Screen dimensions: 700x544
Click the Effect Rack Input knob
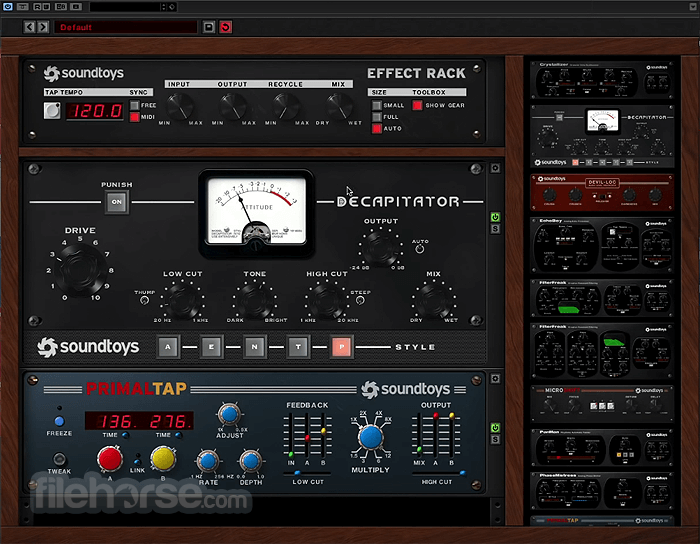pos(180,106)
